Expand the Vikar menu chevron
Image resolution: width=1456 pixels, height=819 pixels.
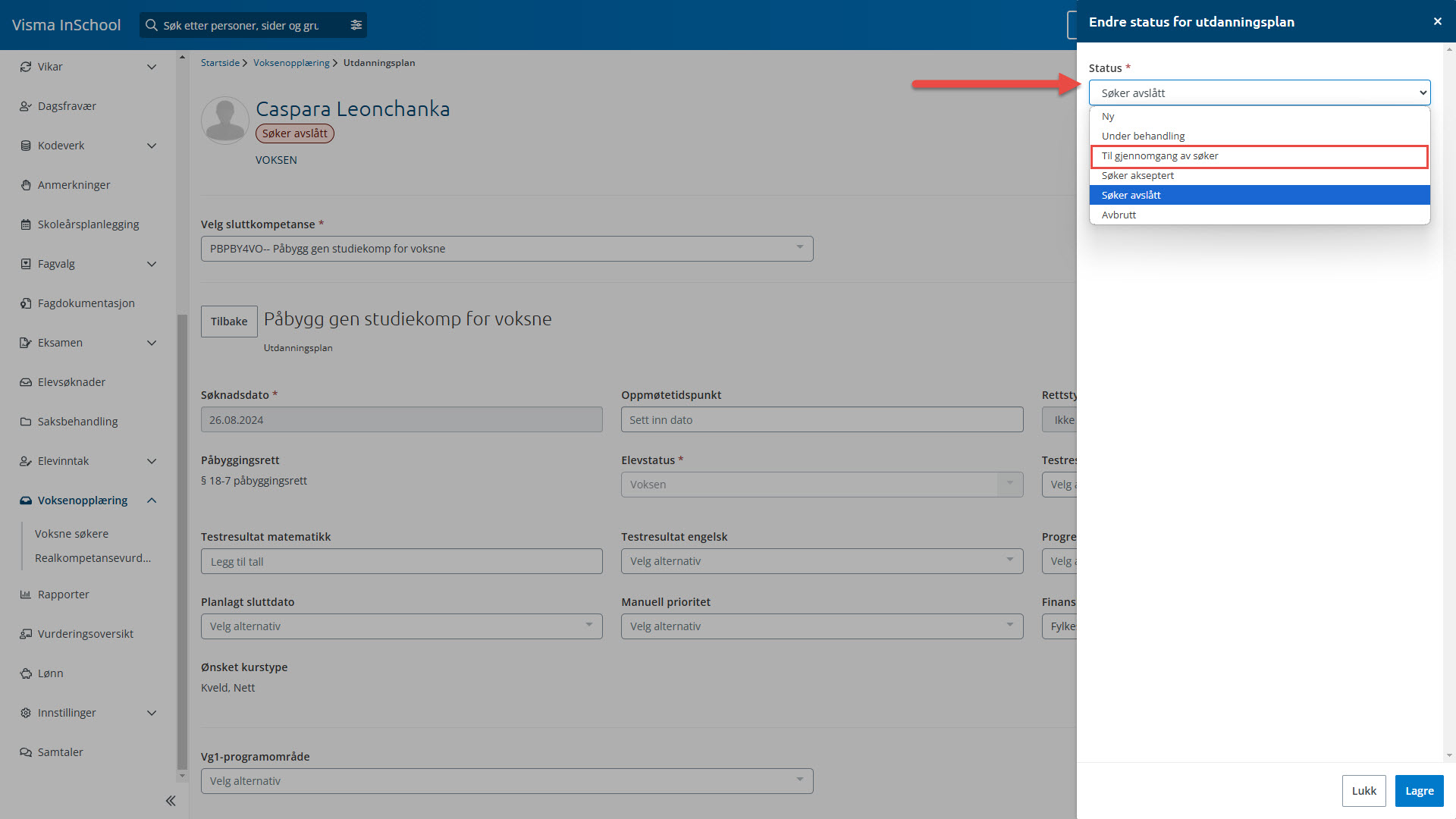click(152, 67)
